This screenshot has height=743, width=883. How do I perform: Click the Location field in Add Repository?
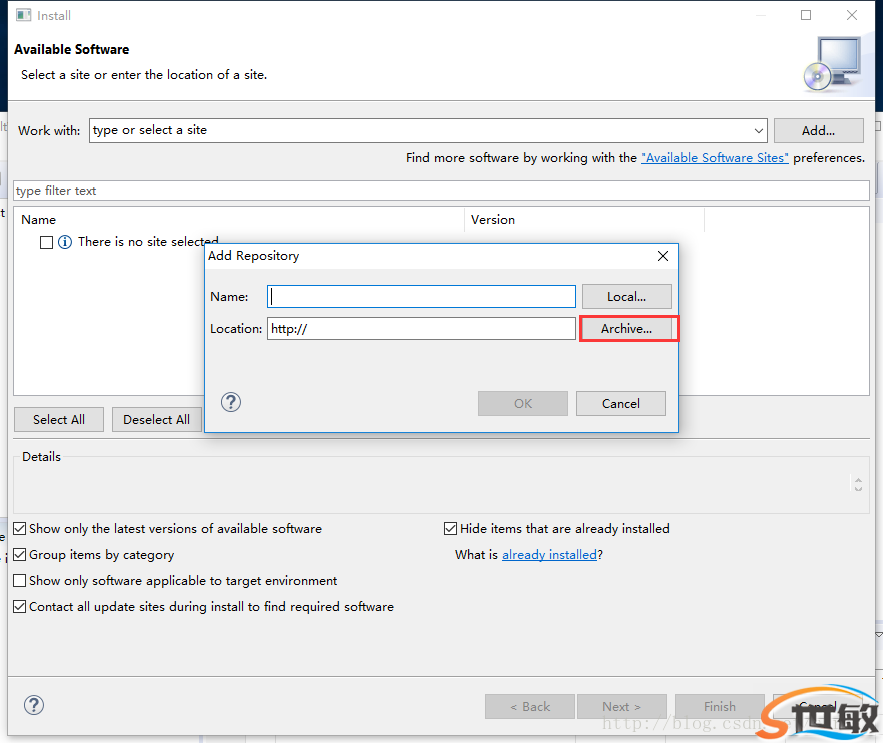[421, 328]
